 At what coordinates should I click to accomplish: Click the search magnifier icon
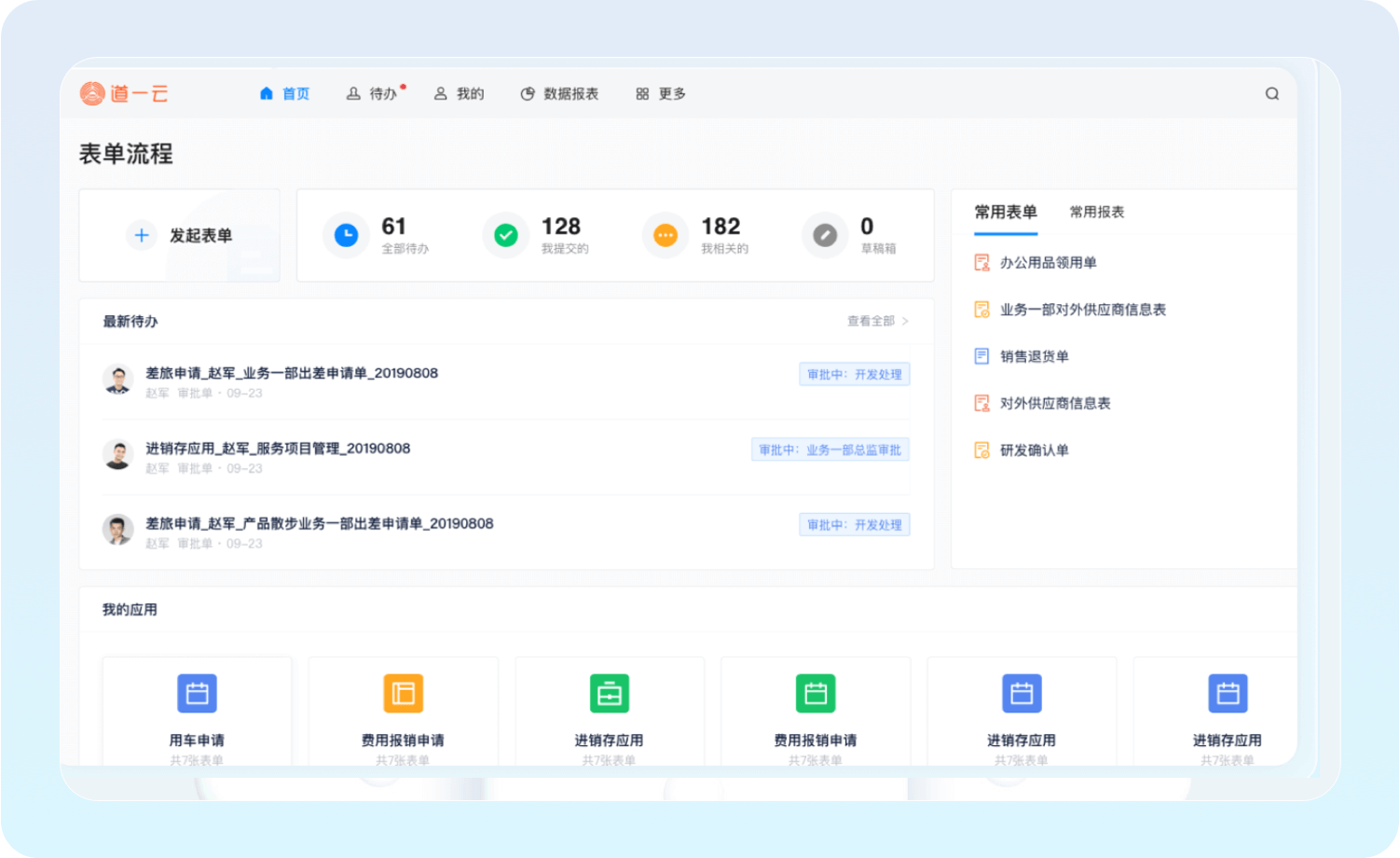[1271, 94]
